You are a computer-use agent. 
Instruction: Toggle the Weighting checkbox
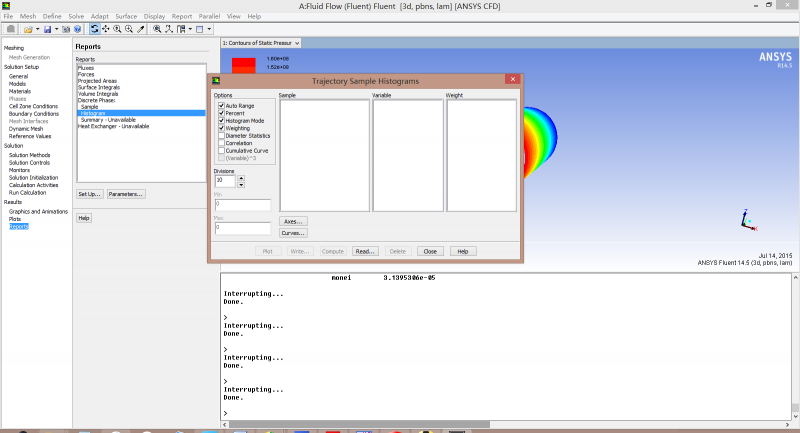(221, 129)
